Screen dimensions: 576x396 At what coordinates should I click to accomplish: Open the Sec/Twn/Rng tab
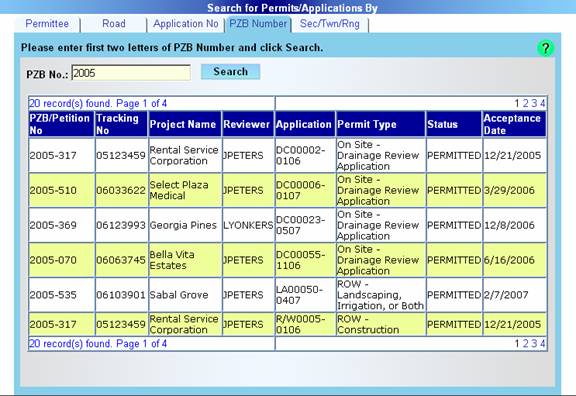pos(330,24)
